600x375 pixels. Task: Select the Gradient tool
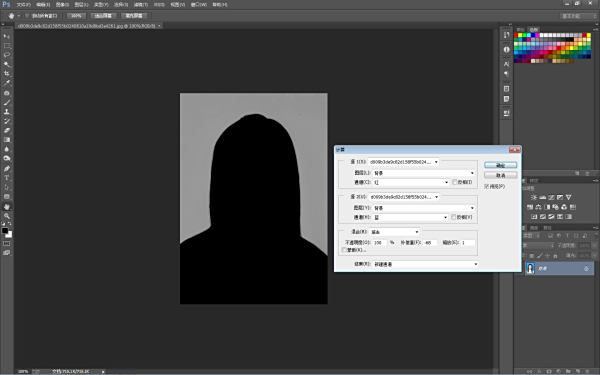(x=7, y=140)
